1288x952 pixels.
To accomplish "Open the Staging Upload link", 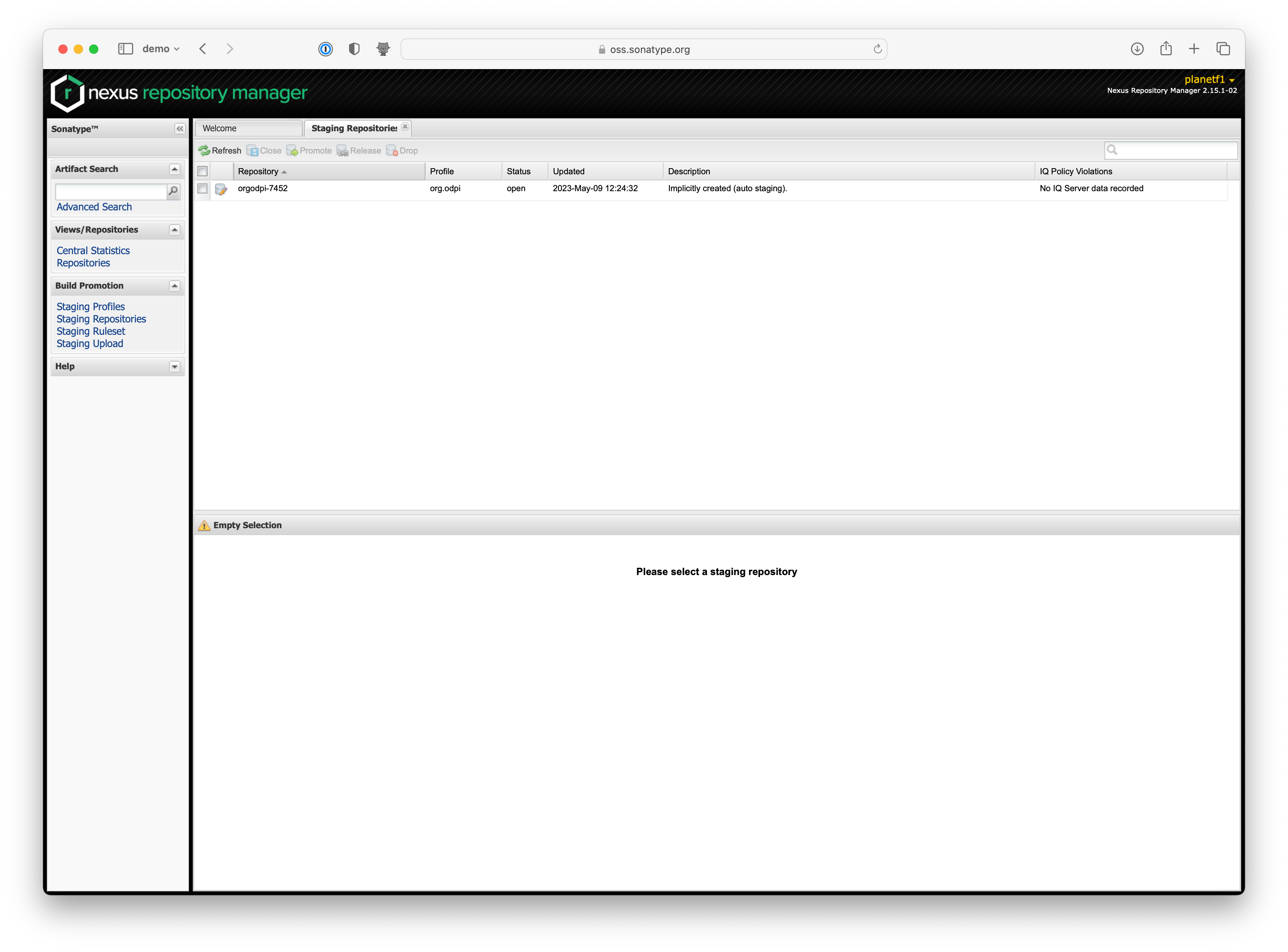I will click(90, 344).
